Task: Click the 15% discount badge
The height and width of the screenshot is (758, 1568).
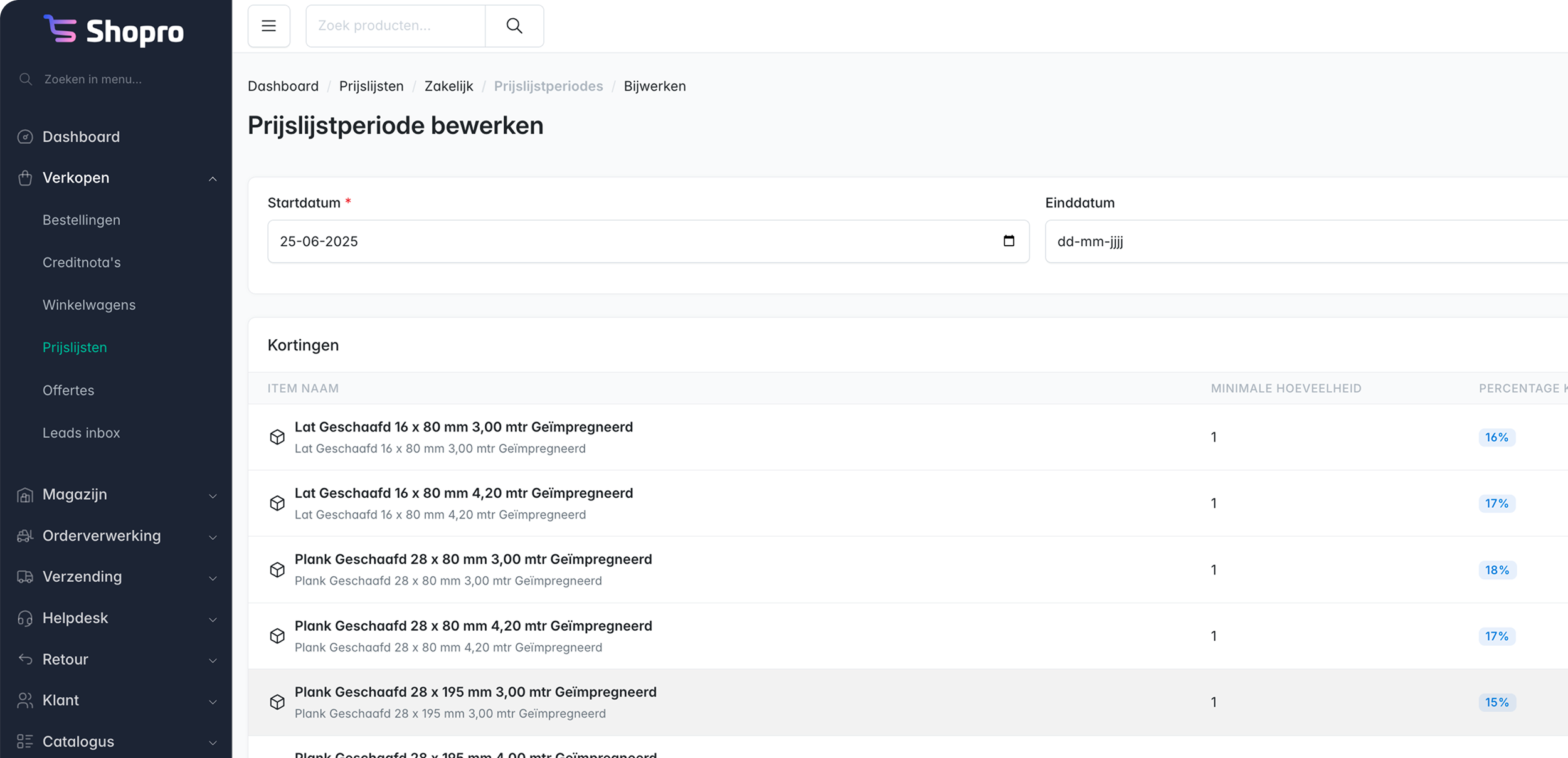Action: (x=1496, y=702)
